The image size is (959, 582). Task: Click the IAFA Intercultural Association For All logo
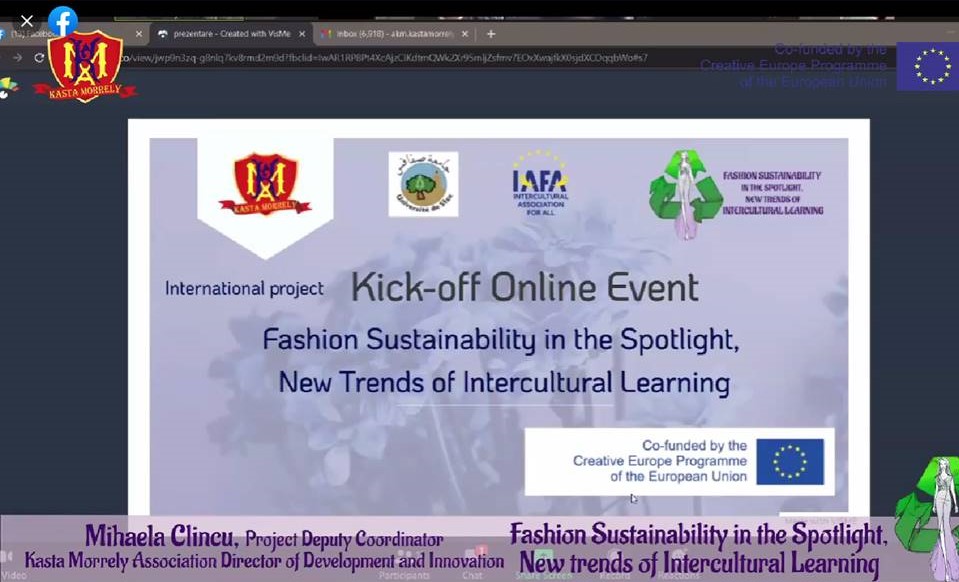point(541,184)
